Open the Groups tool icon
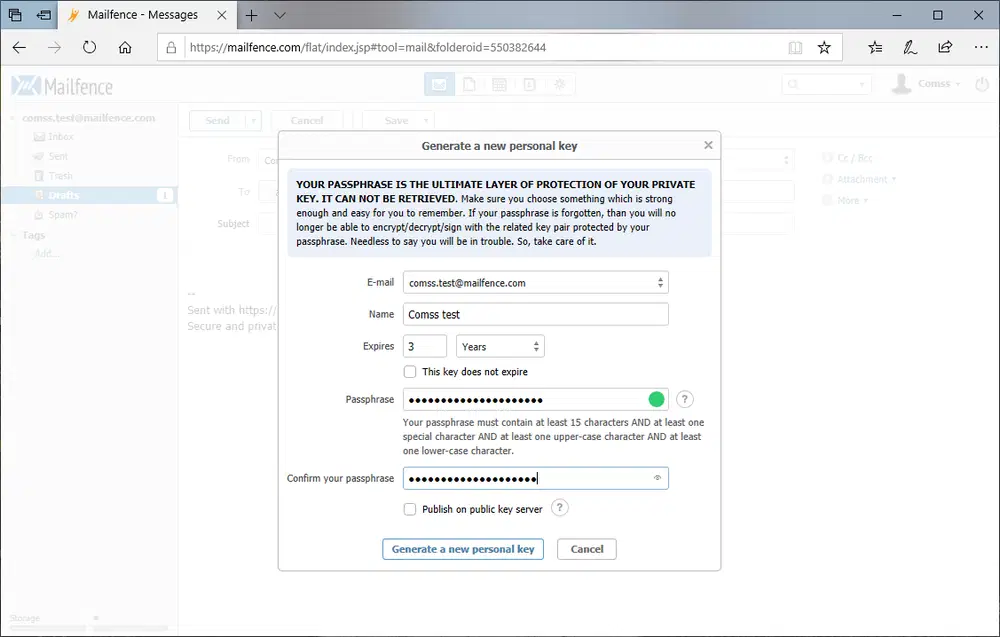This screenshot has width=1000, height=637. coord(560,84)
